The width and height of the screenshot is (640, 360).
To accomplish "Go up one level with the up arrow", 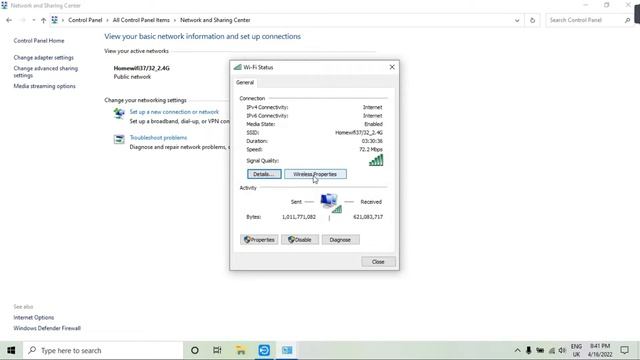I will click(43, 20).
